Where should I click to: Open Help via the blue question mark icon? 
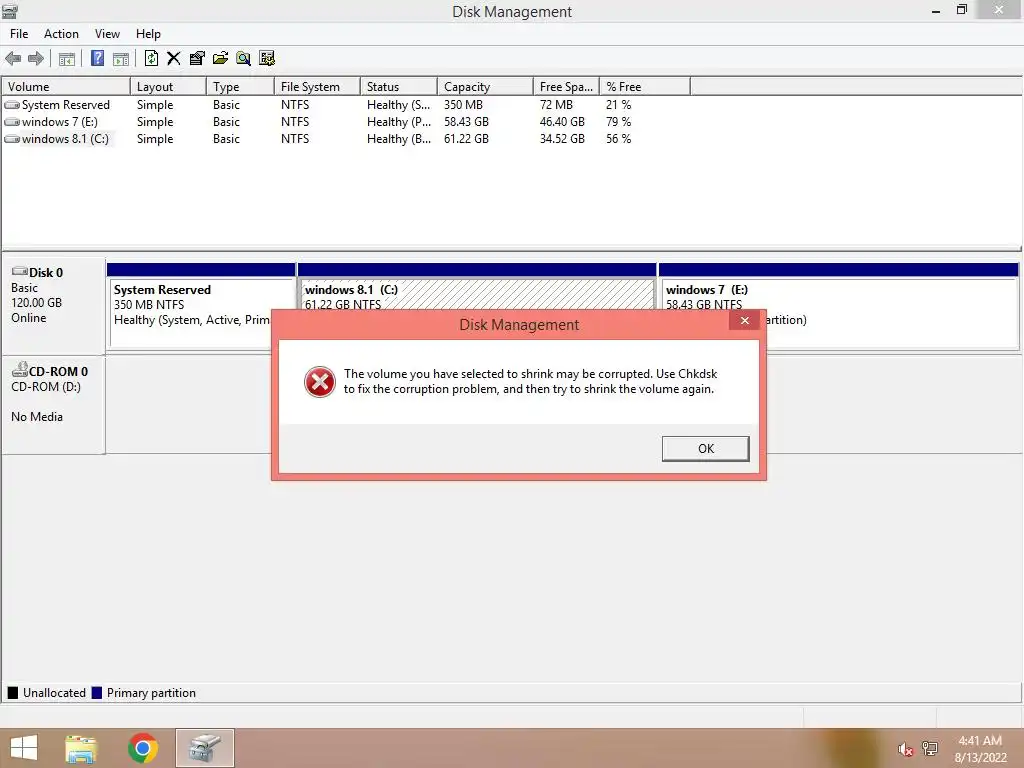click(x=97, y=59)
